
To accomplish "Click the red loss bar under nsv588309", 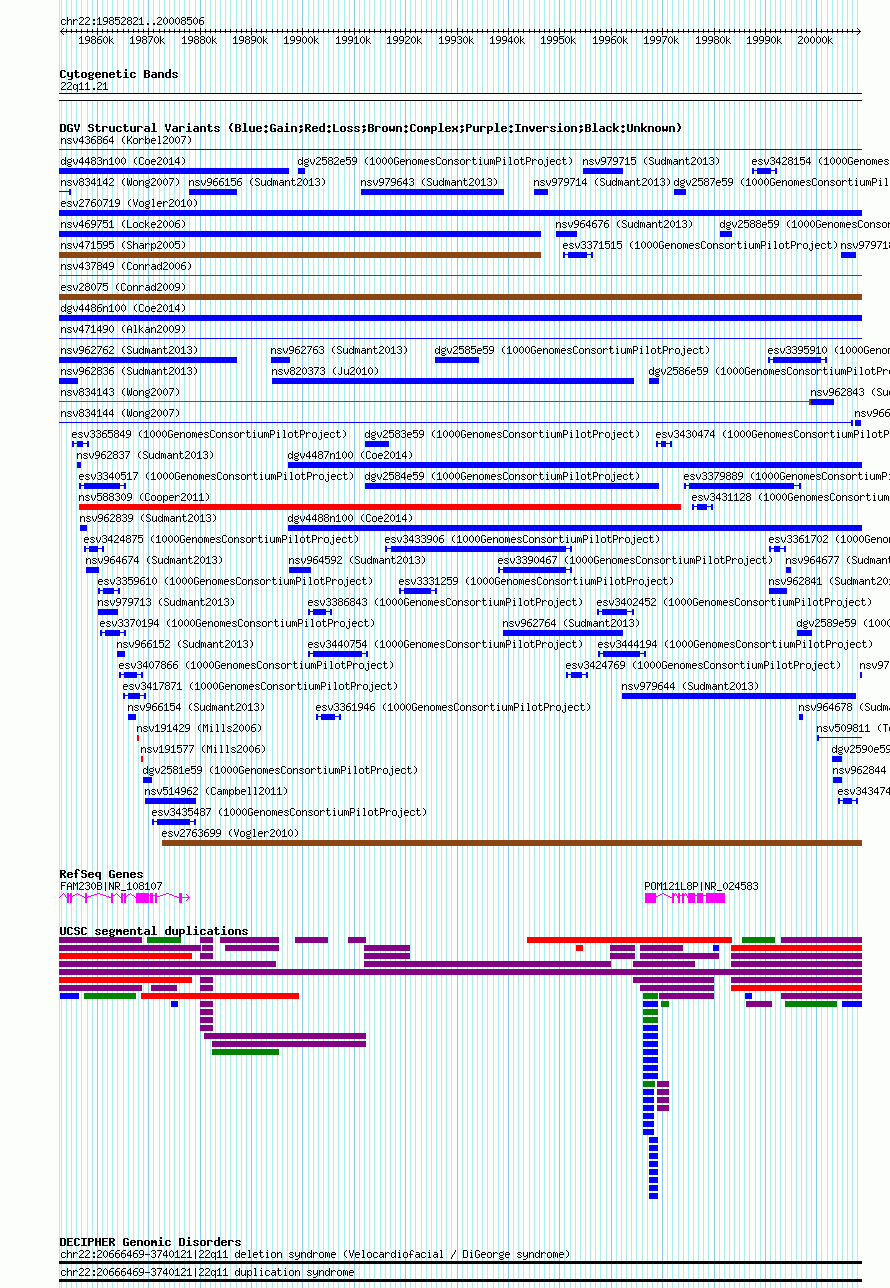I will (380, 507).
